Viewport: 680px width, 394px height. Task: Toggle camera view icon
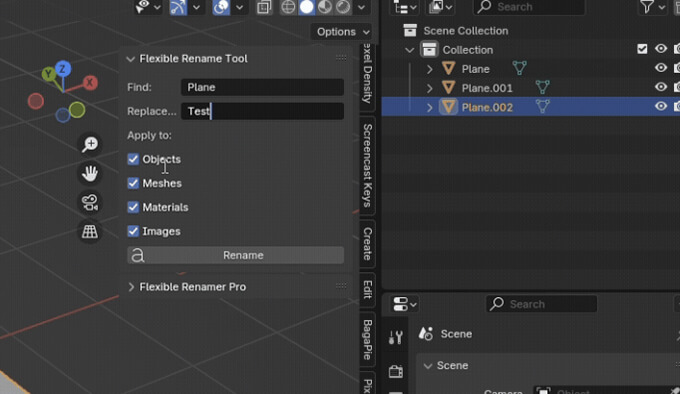pos(90,202)
